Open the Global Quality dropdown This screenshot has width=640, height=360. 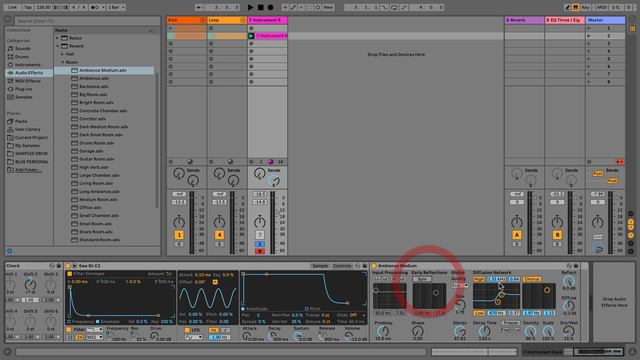pos(460,285)
